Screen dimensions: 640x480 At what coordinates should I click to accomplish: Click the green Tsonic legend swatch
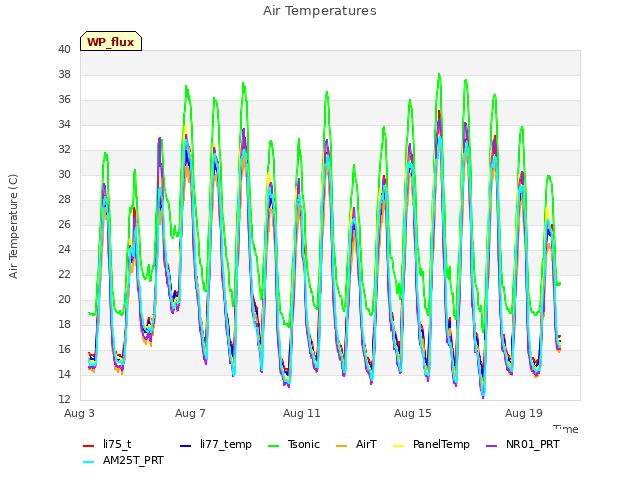click(x=273, y=446)
